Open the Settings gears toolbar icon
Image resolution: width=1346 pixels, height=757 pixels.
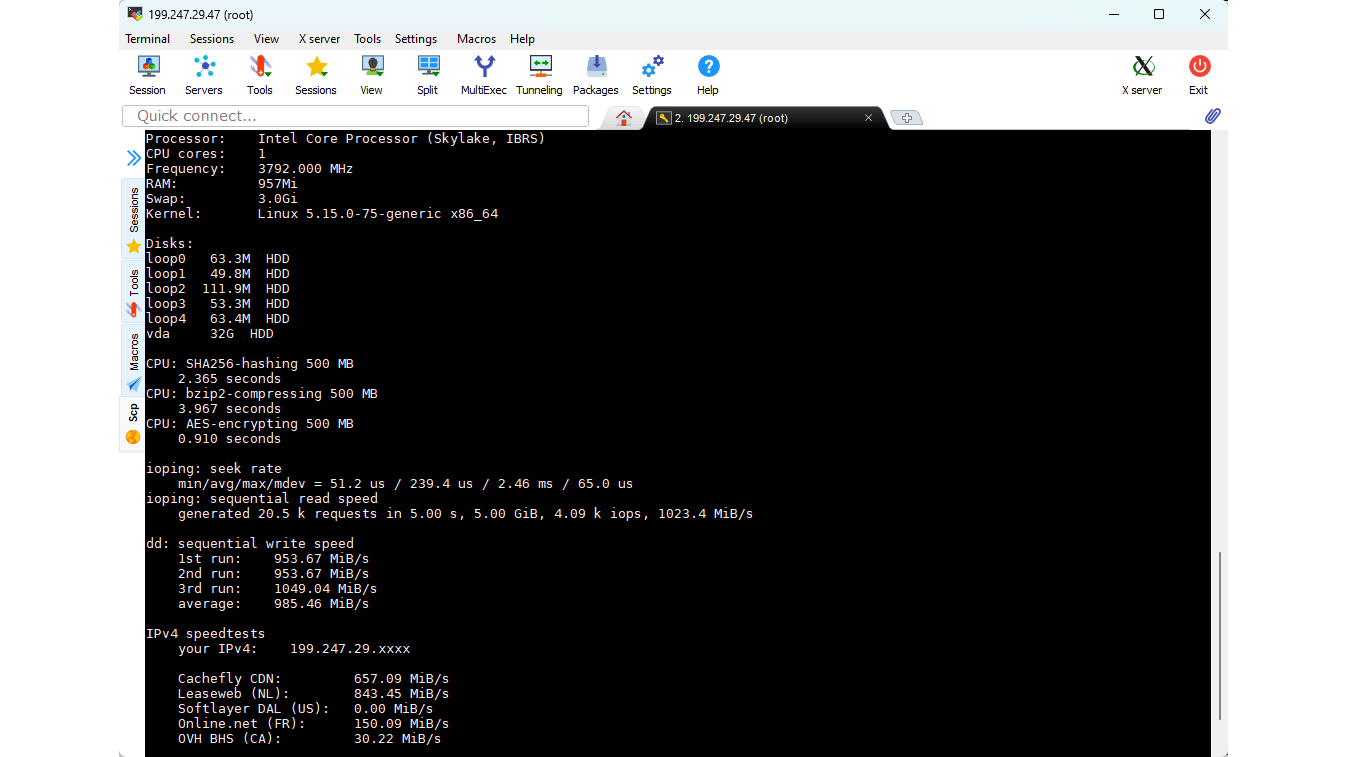(x=652, y=75)
